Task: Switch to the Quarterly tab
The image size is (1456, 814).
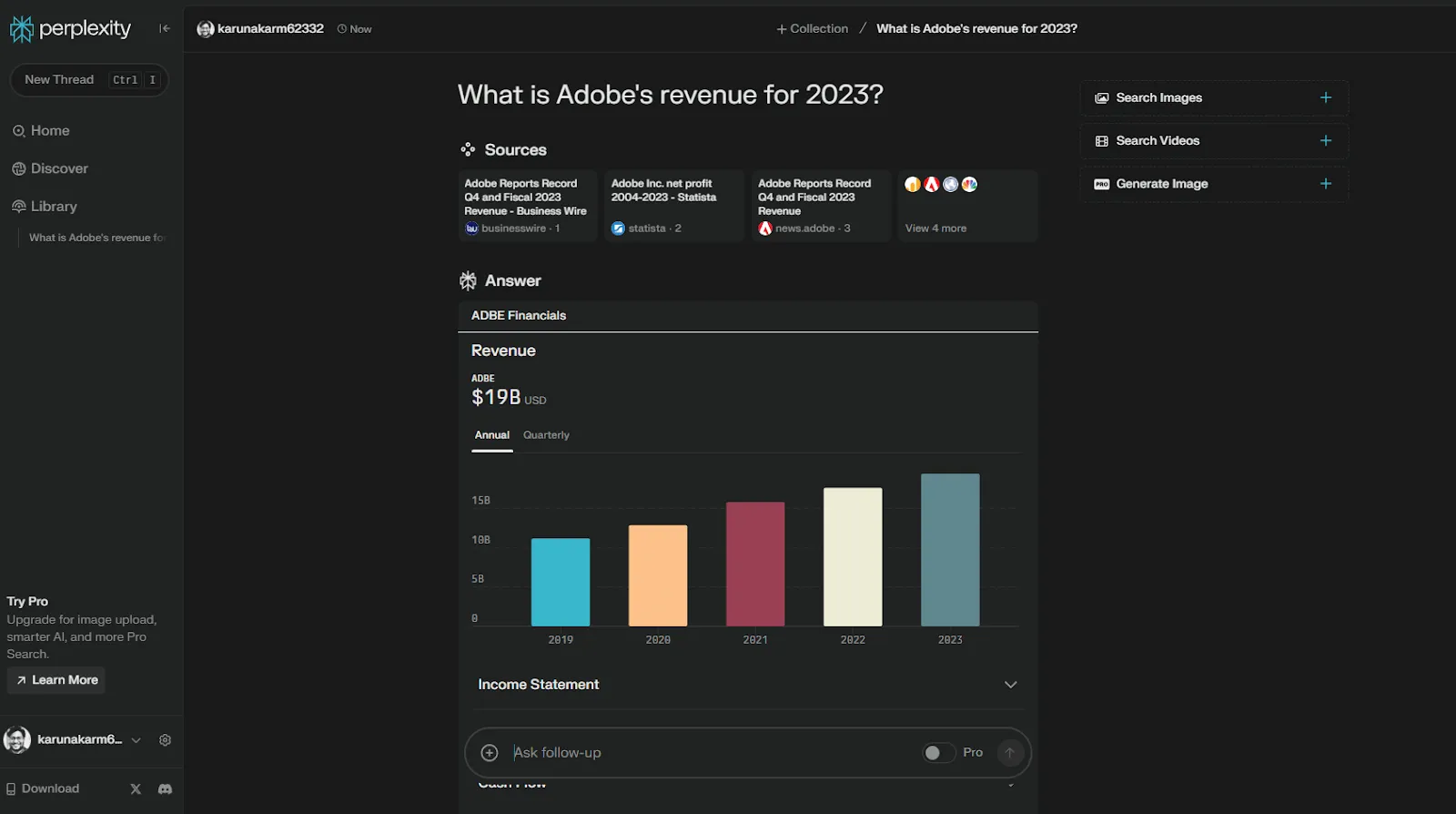Action: point(546,435)
